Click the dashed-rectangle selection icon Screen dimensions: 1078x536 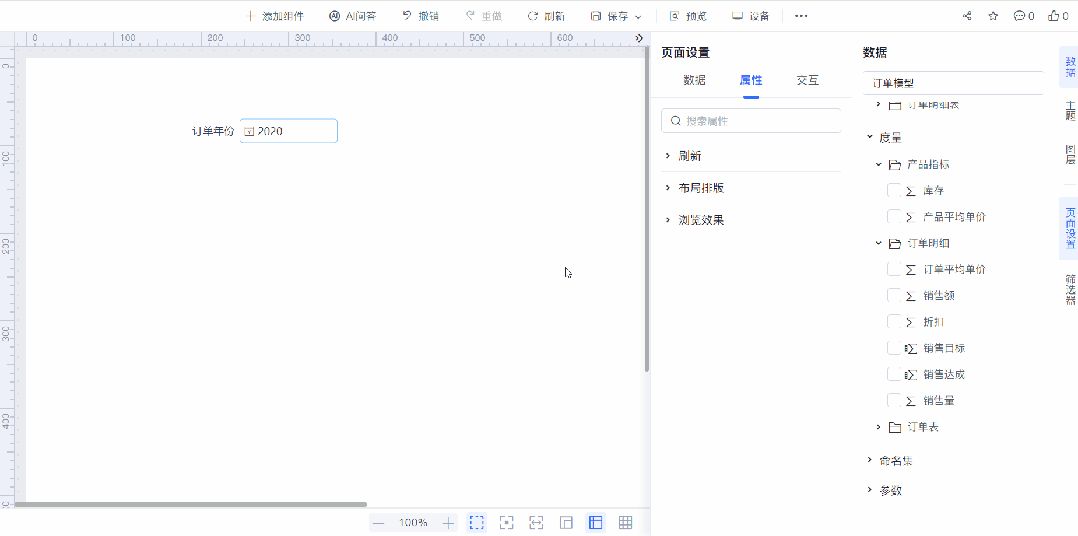tap(476, 523)
